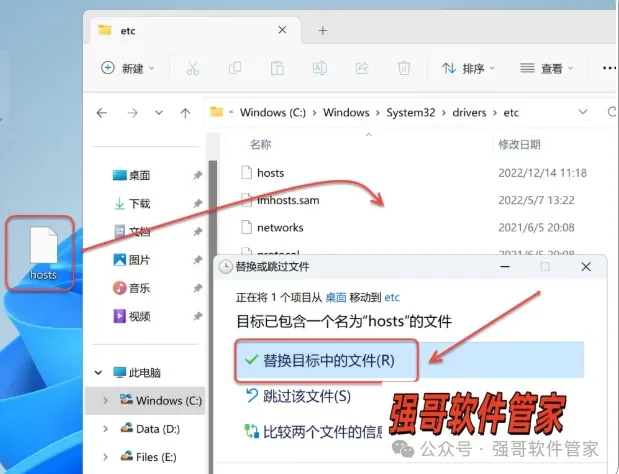Open the 新建 (New) button
The height and width of the screenshot is (474, 619).
click(x=128, y=68)
